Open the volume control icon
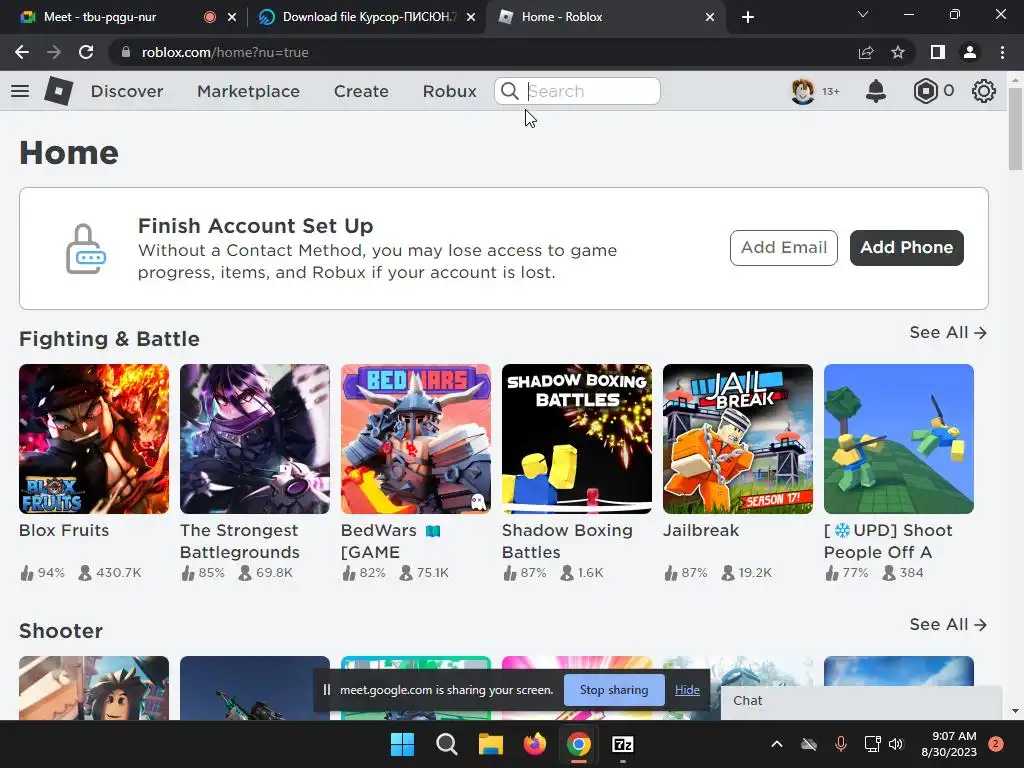 point(896,744)
